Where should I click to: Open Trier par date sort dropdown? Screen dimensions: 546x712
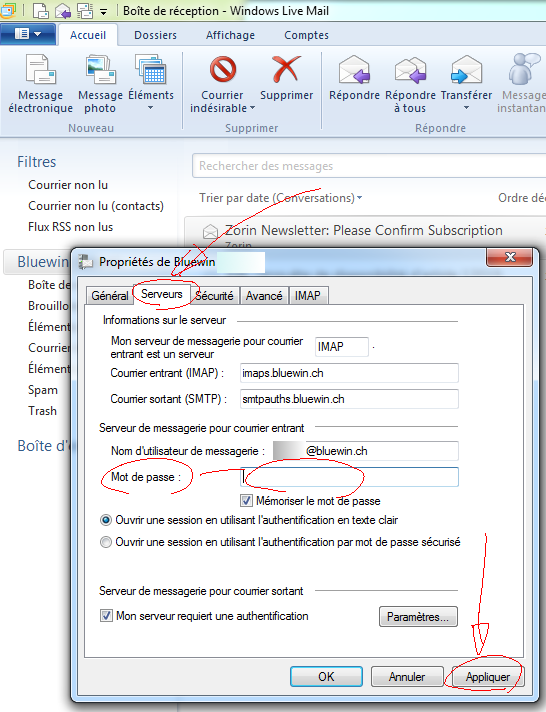coord(280,198)
